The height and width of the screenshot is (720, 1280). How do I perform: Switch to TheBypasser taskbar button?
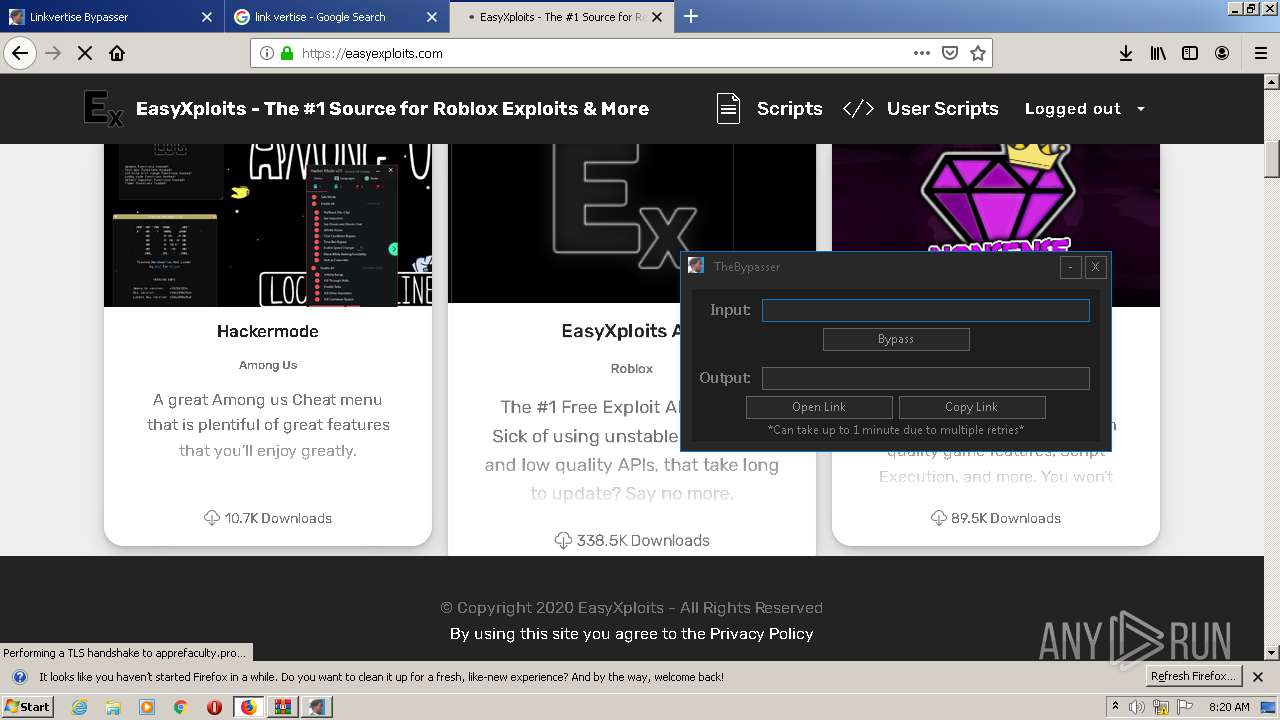(318, 707)
